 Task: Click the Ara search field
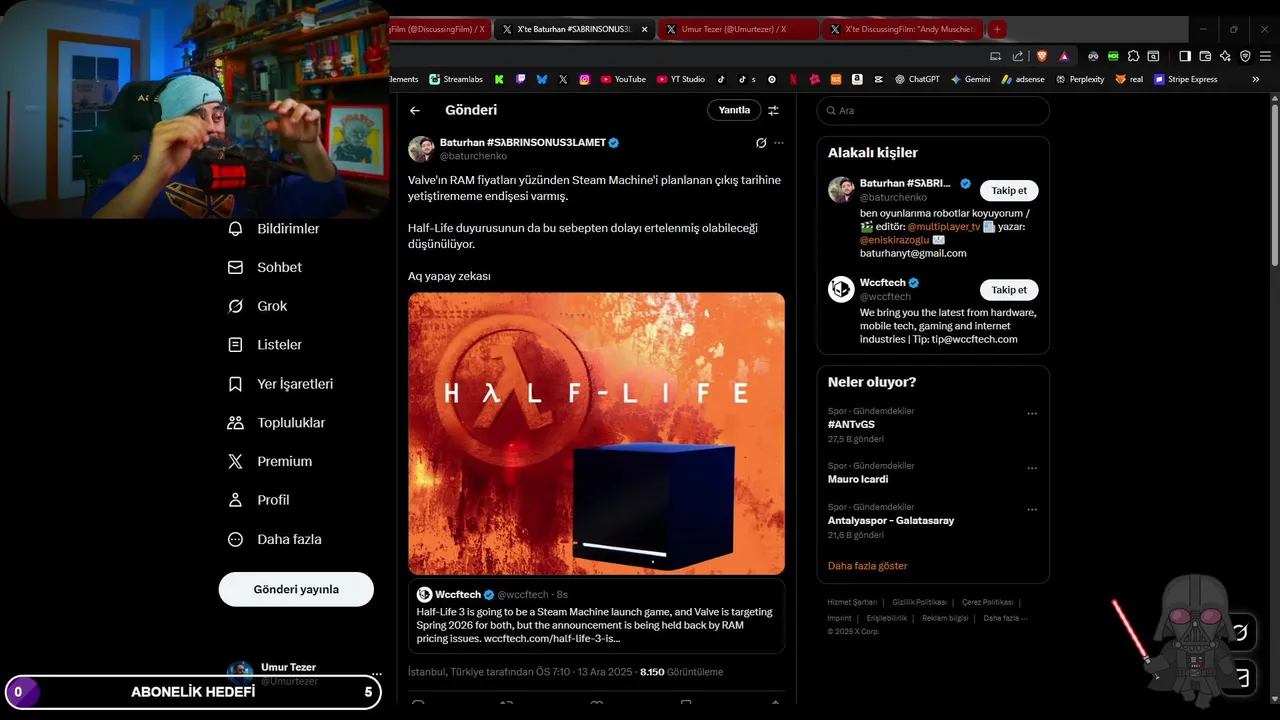933,110
